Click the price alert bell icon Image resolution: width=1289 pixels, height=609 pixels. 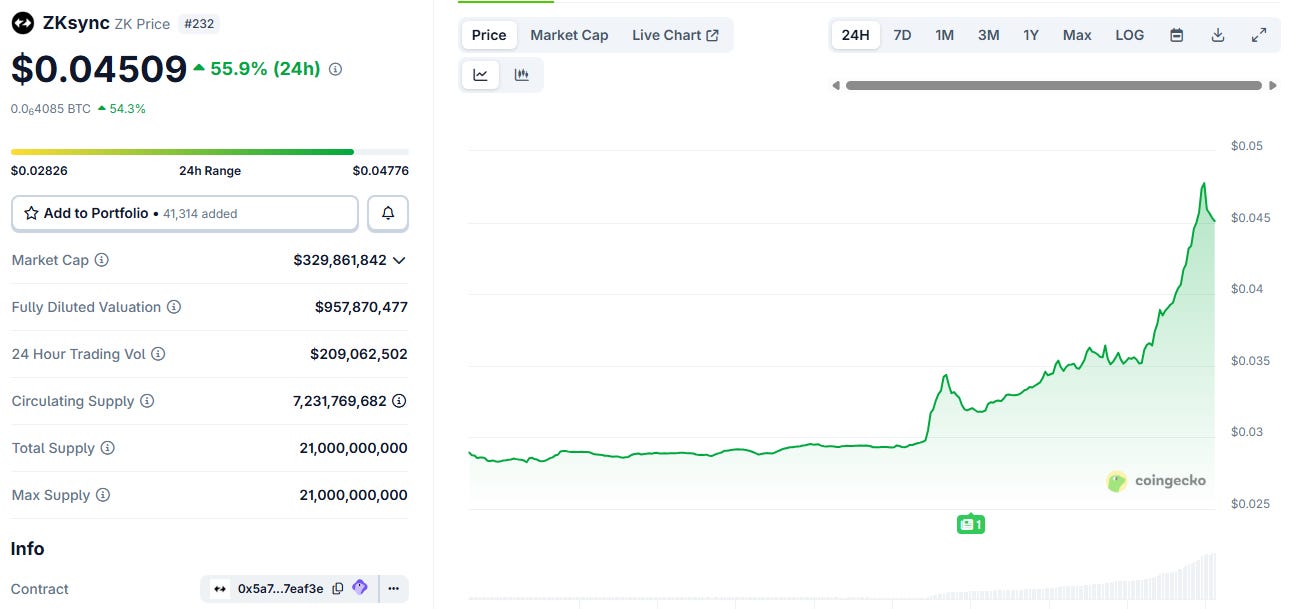(388, 213)
